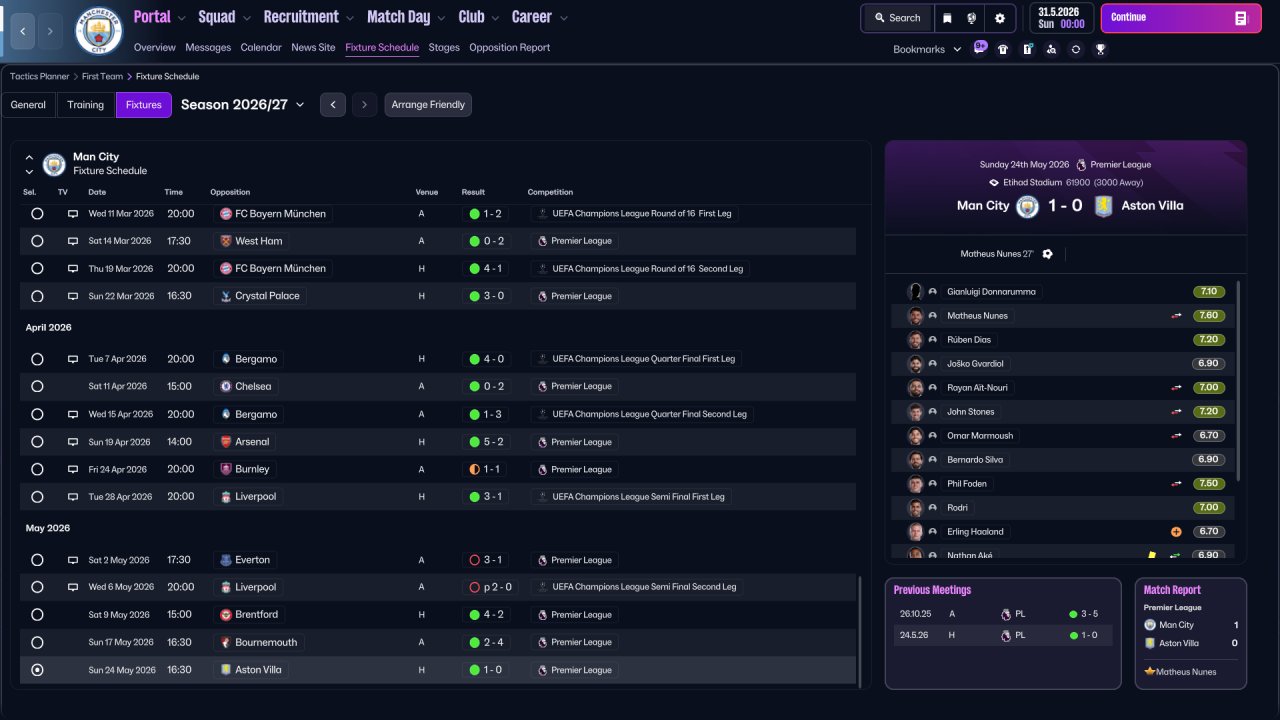Viewport: 1280px width, 720px height.
Task: Select the Arsenal fixture radio button
Action: click(37, 442)
